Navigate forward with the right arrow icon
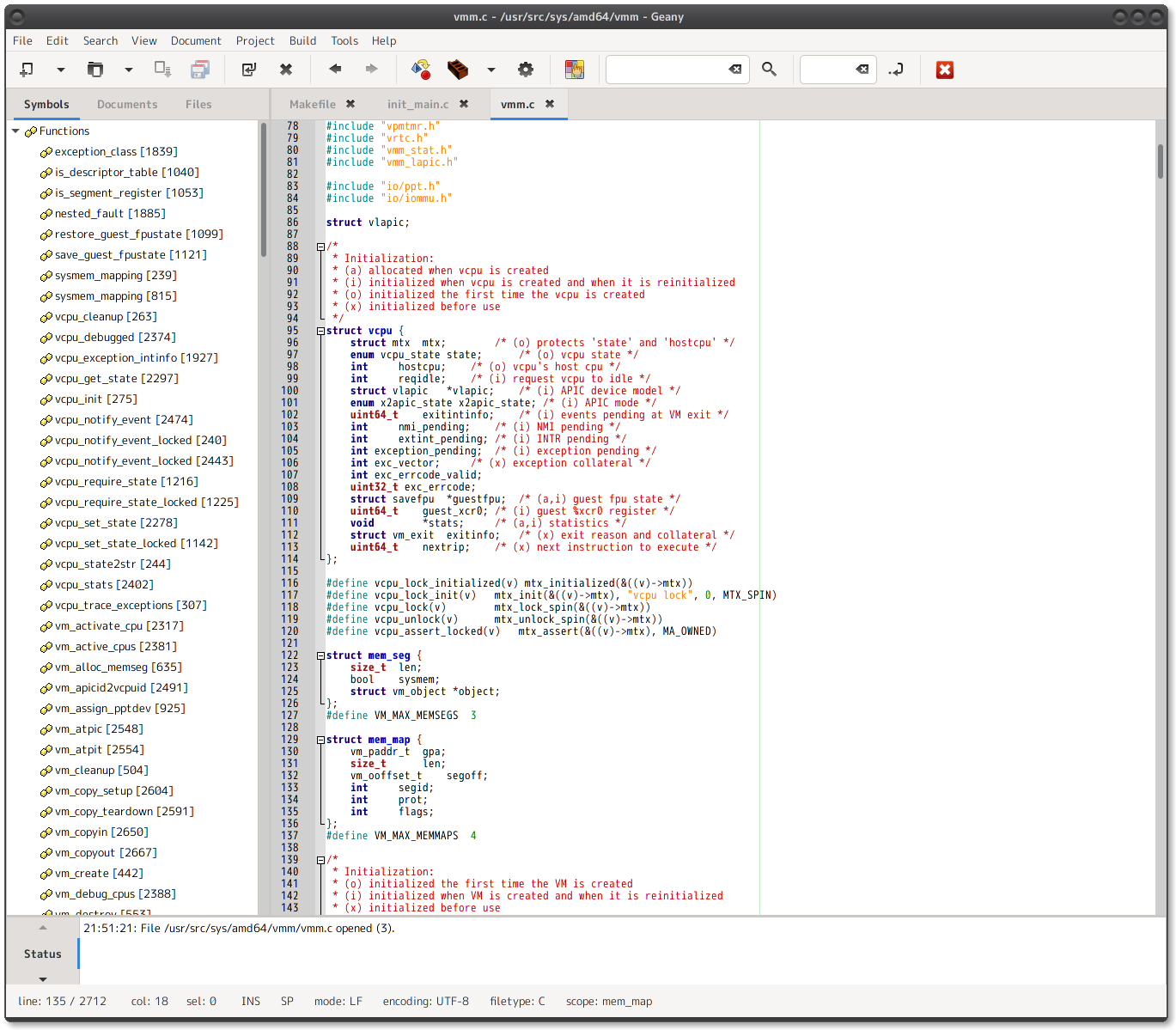 371,69
